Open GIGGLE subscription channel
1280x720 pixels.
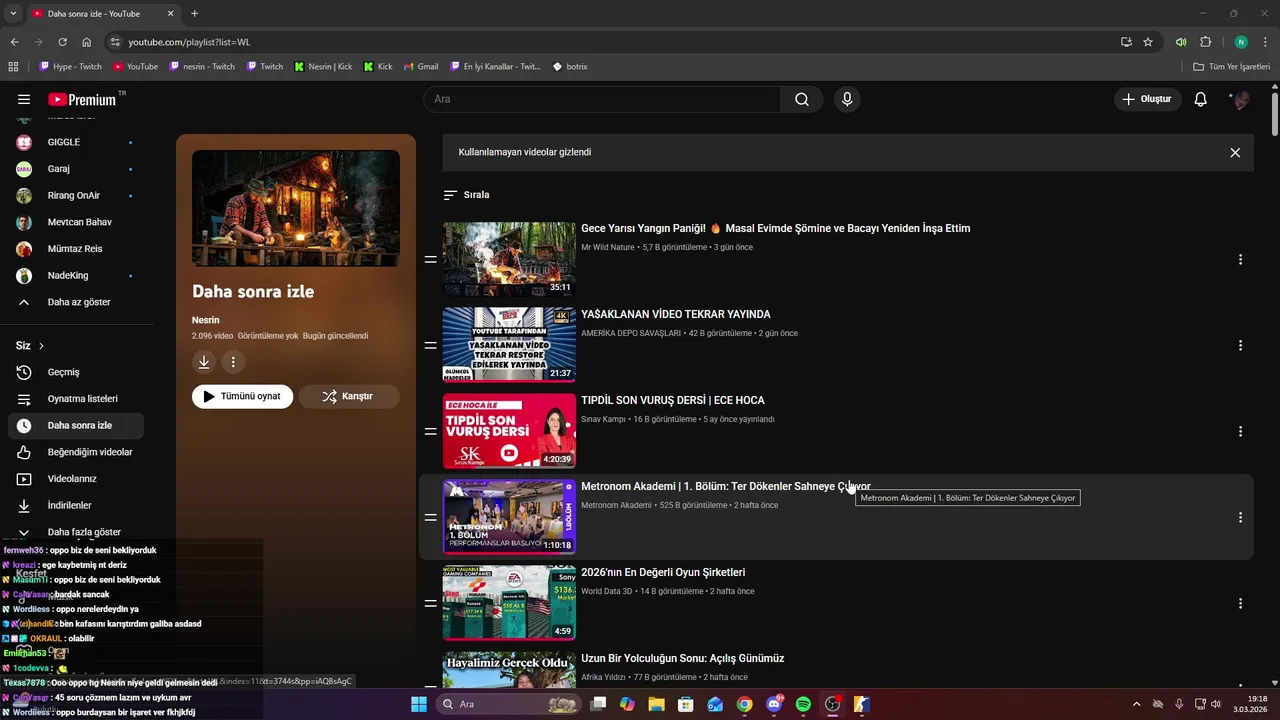pos(78,142)
